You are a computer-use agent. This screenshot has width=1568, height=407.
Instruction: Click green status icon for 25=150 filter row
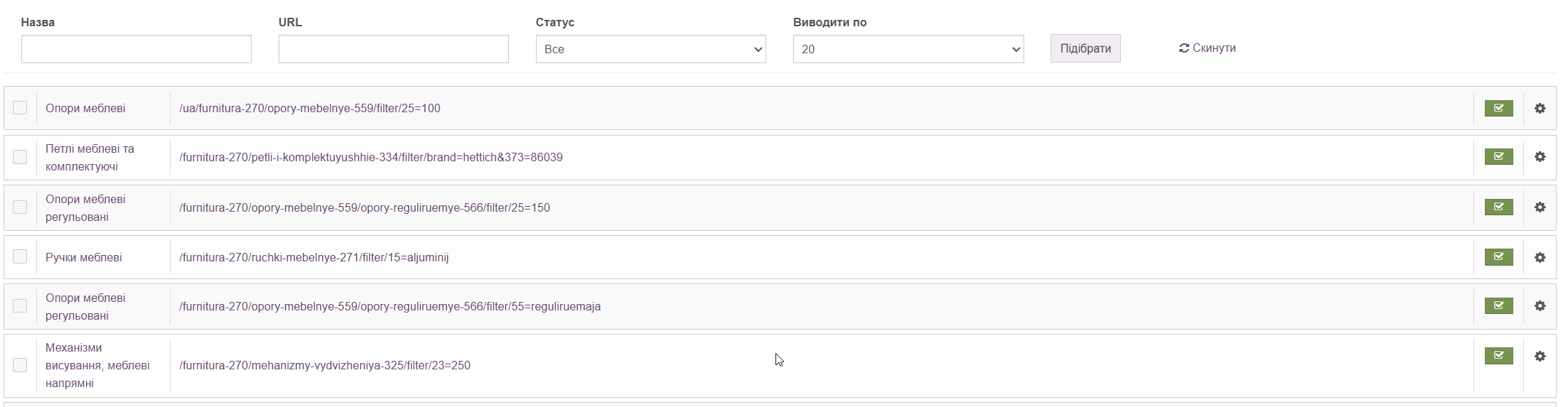[x=1498, y=207]
